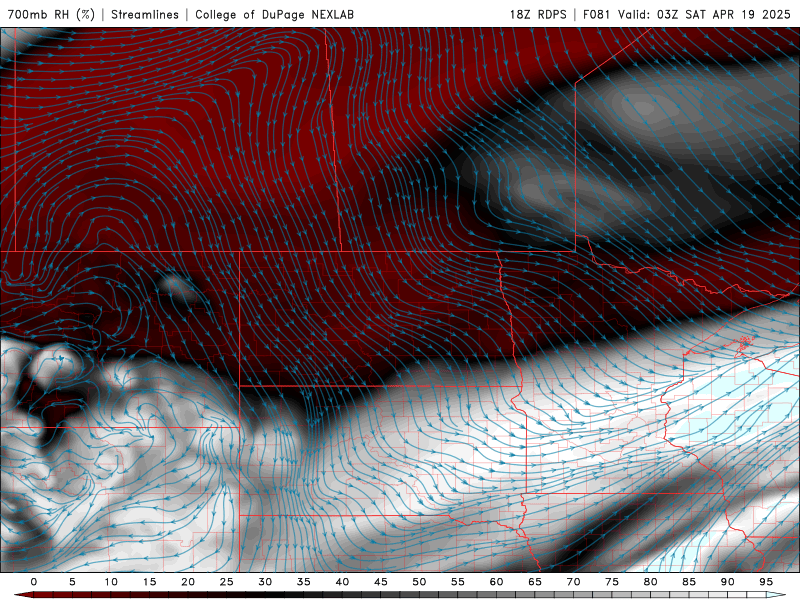Click the 85 value on the colorbar scale
This screenshot has height=600, width=800.
689,582
